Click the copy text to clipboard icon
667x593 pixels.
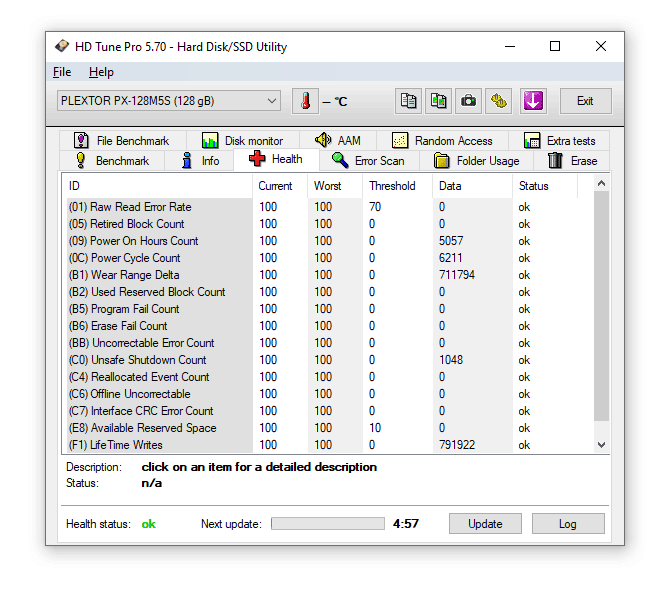(408, 101)
